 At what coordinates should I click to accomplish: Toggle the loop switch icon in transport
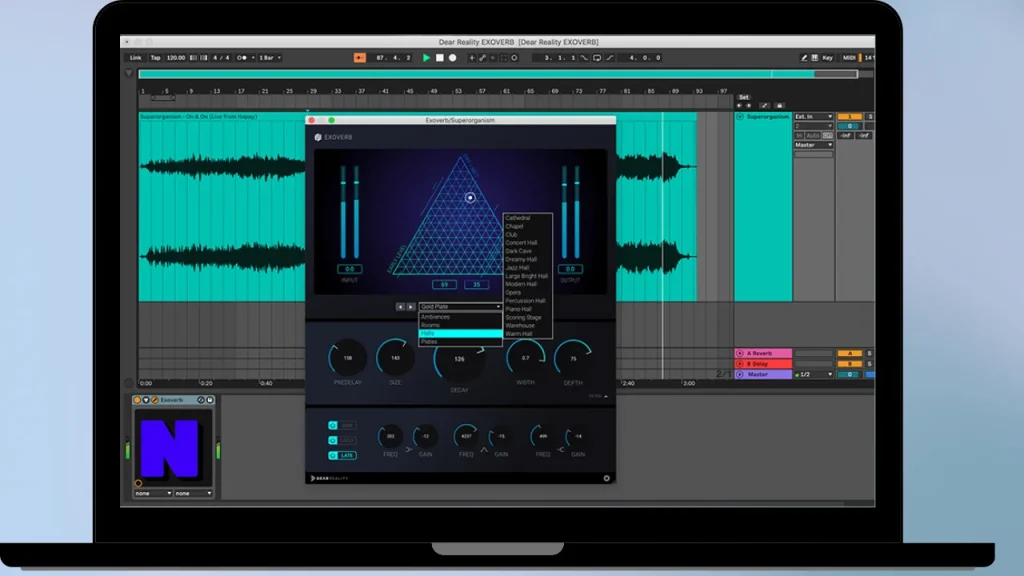597,57
